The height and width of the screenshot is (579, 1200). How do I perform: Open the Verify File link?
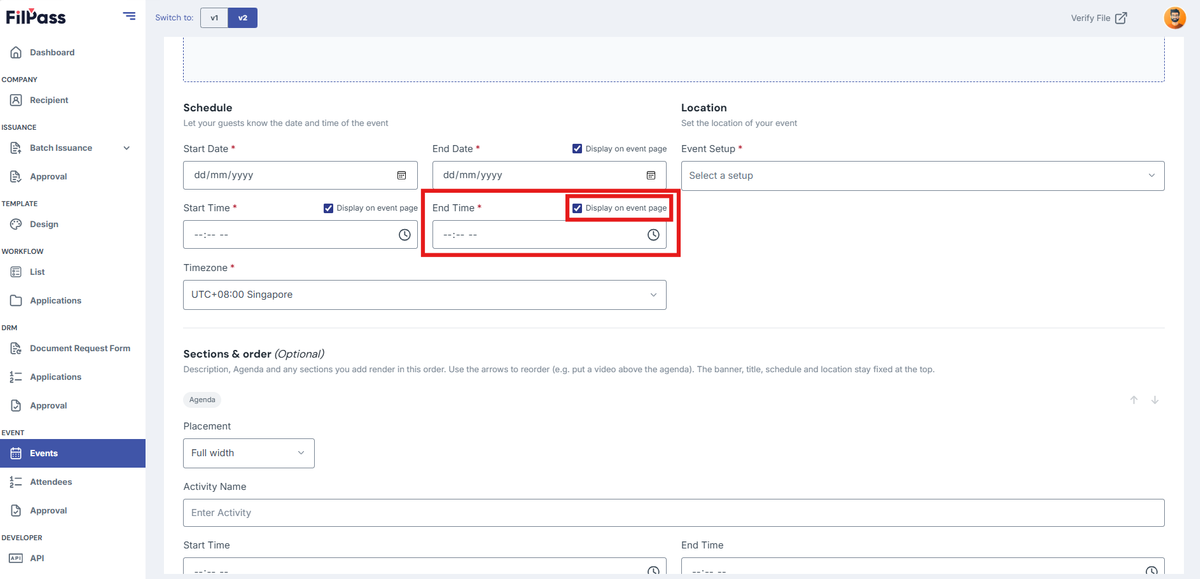[x=1098, y=18]
